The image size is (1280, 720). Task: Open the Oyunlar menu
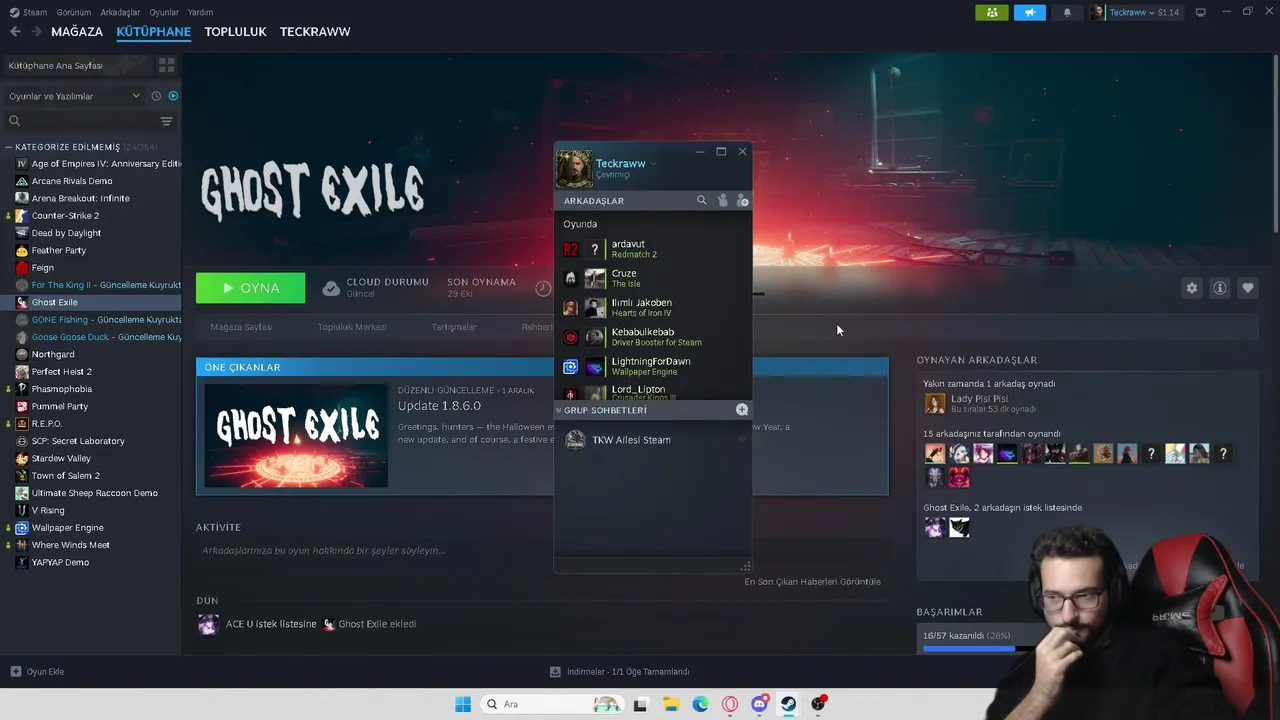tap(164, 12)
